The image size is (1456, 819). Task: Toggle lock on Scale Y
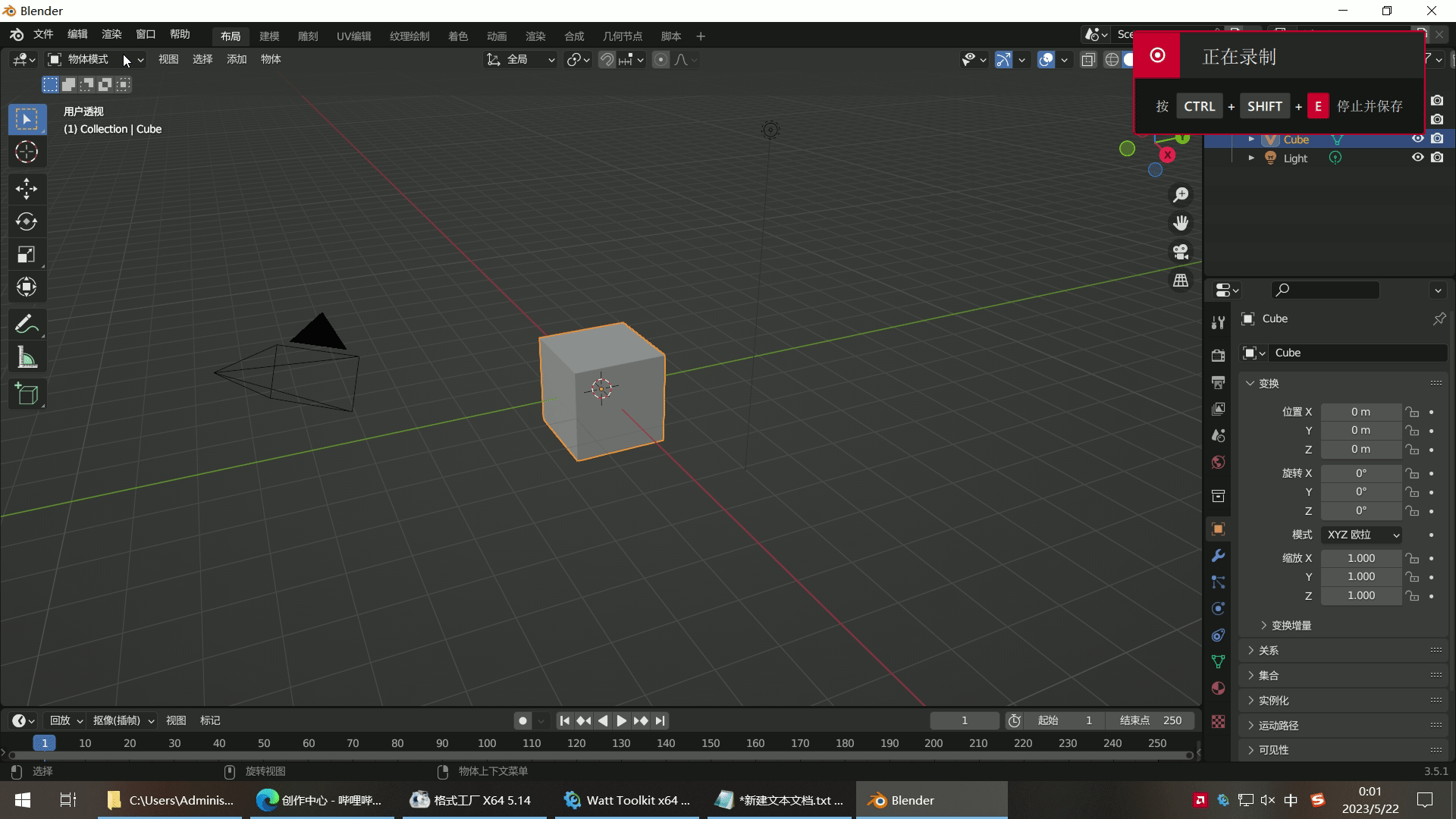pos(1412,576)
